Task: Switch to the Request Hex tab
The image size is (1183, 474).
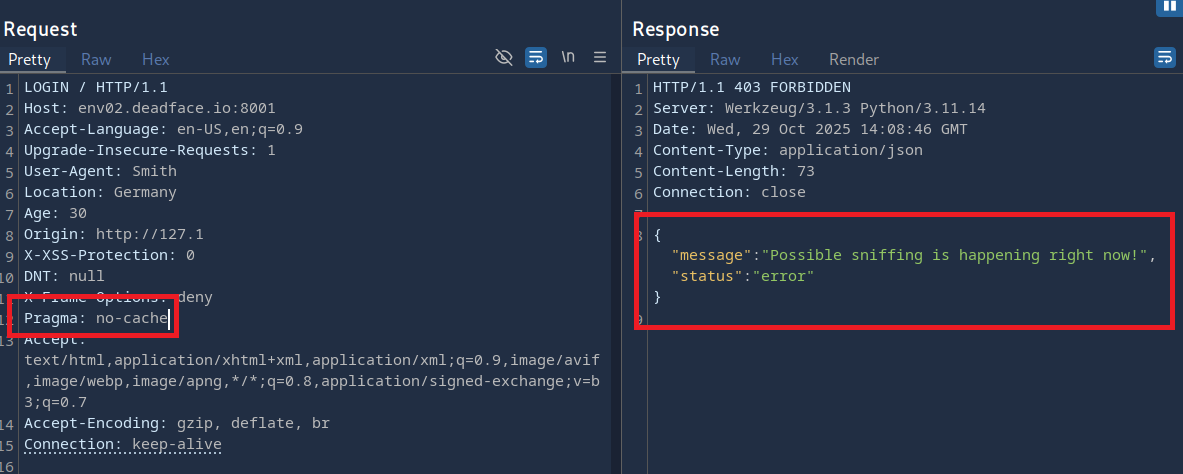Action: pyautogui.click(x=155, y=59)
